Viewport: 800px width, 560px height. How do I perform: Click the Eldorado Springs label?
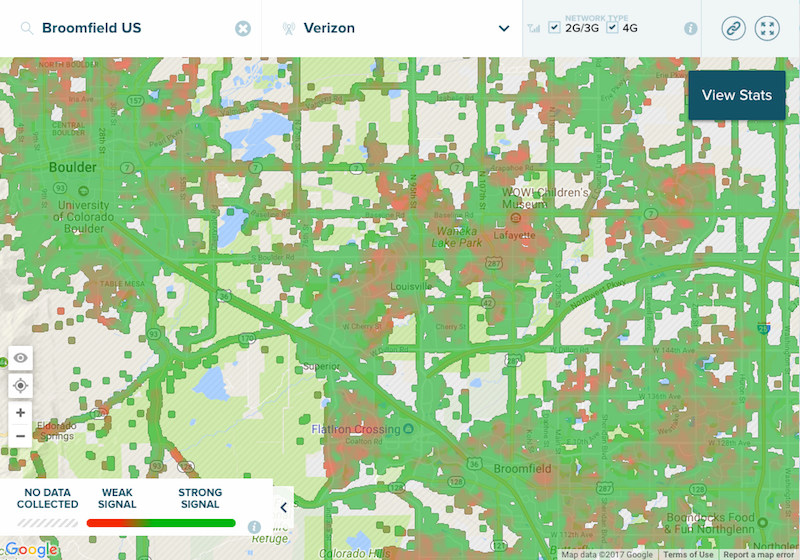pyautogui.click(x=57, y=431)
